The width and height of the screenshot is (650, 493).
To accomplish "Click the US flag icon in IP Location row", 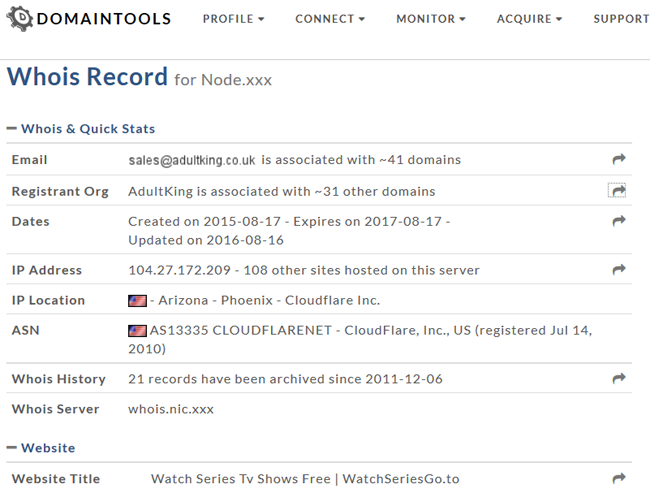I will coord(137,301).
